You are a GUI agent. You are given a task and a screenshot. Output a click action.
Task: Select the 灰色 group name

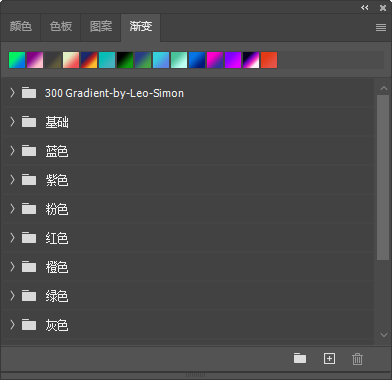(x=57, y=325)
